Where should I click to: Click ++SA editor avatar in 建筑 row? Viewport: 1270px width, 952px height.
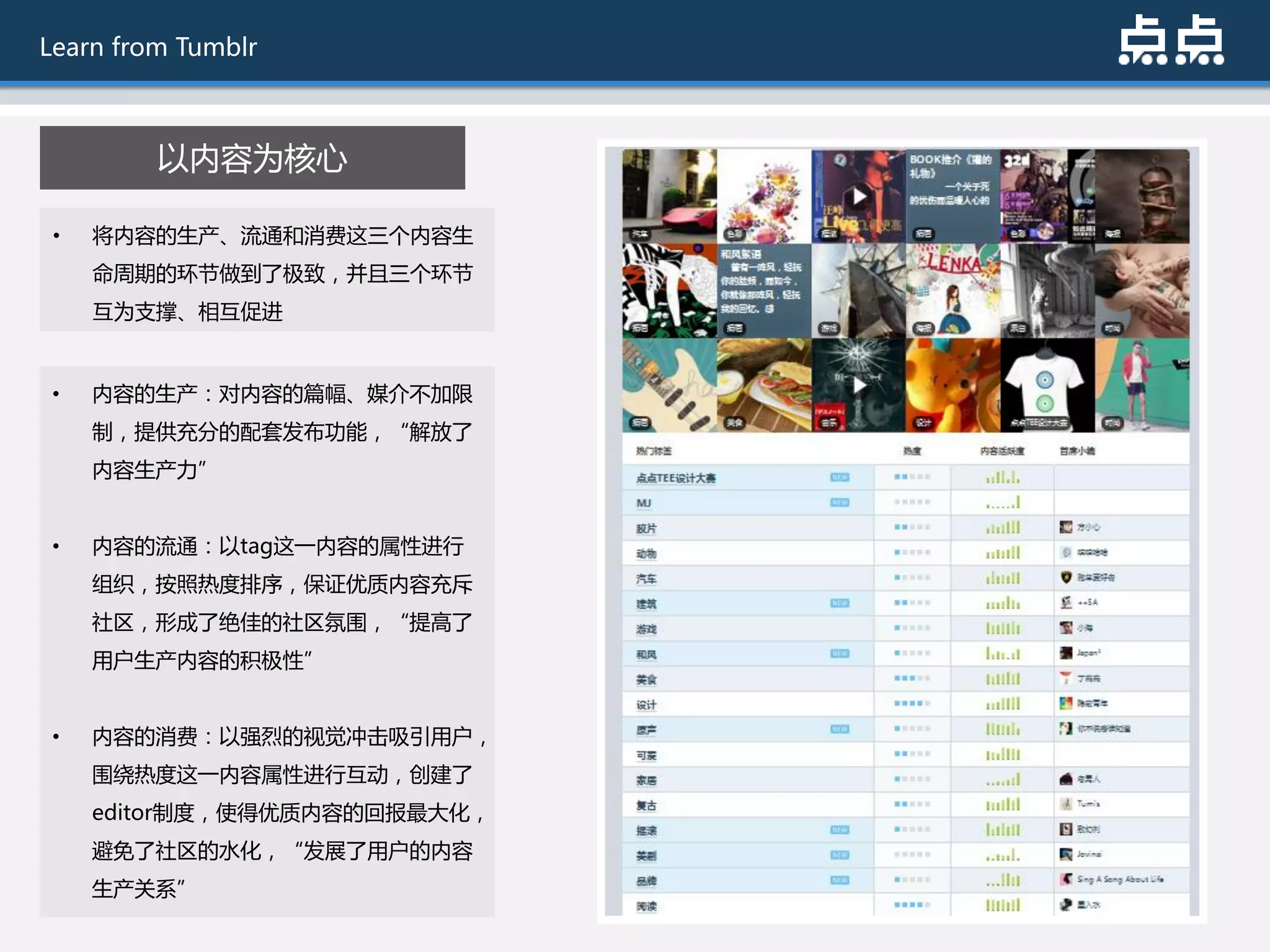1066,602
